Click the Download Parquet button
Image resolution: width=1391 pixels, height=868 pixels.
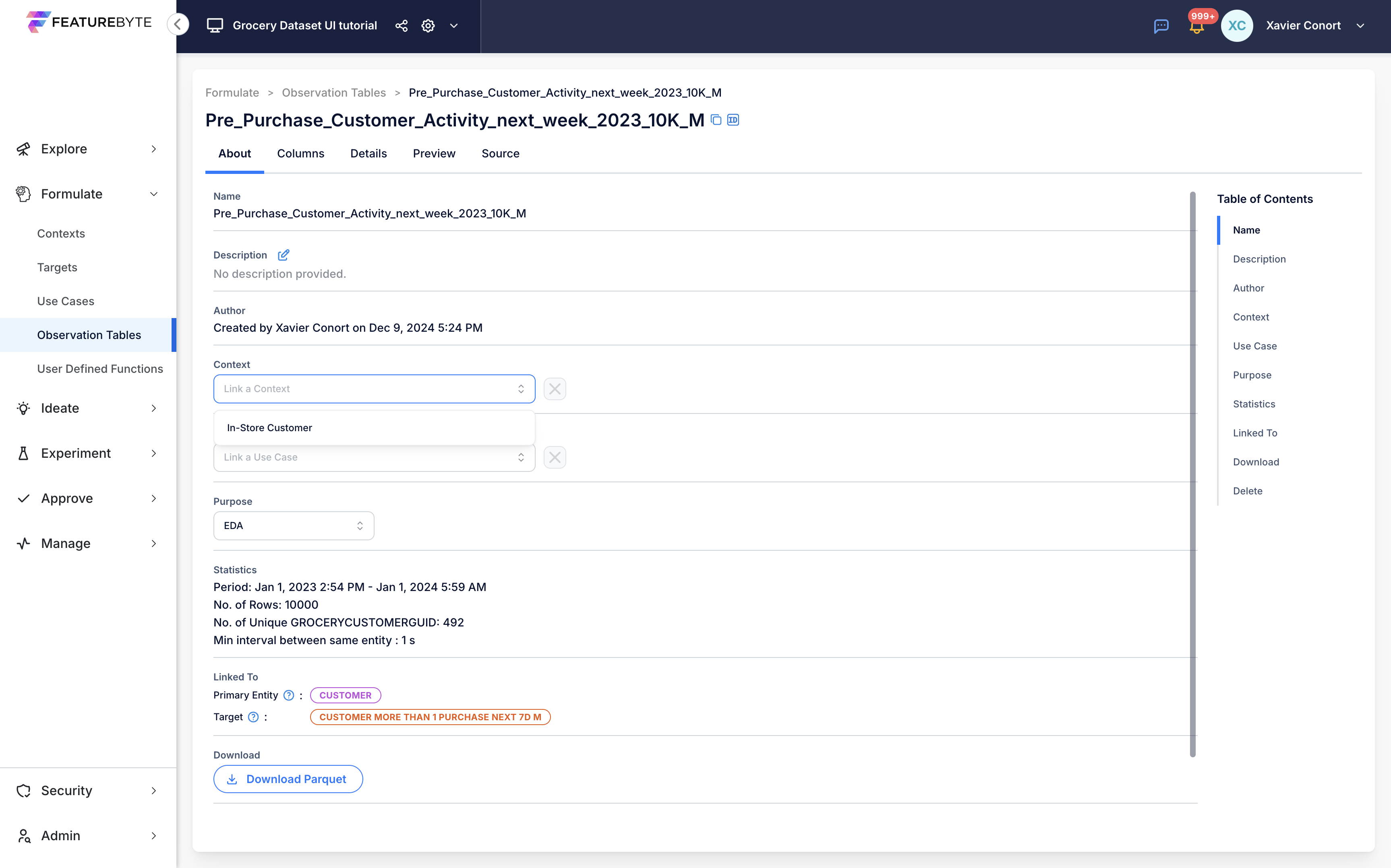point(288,779)
